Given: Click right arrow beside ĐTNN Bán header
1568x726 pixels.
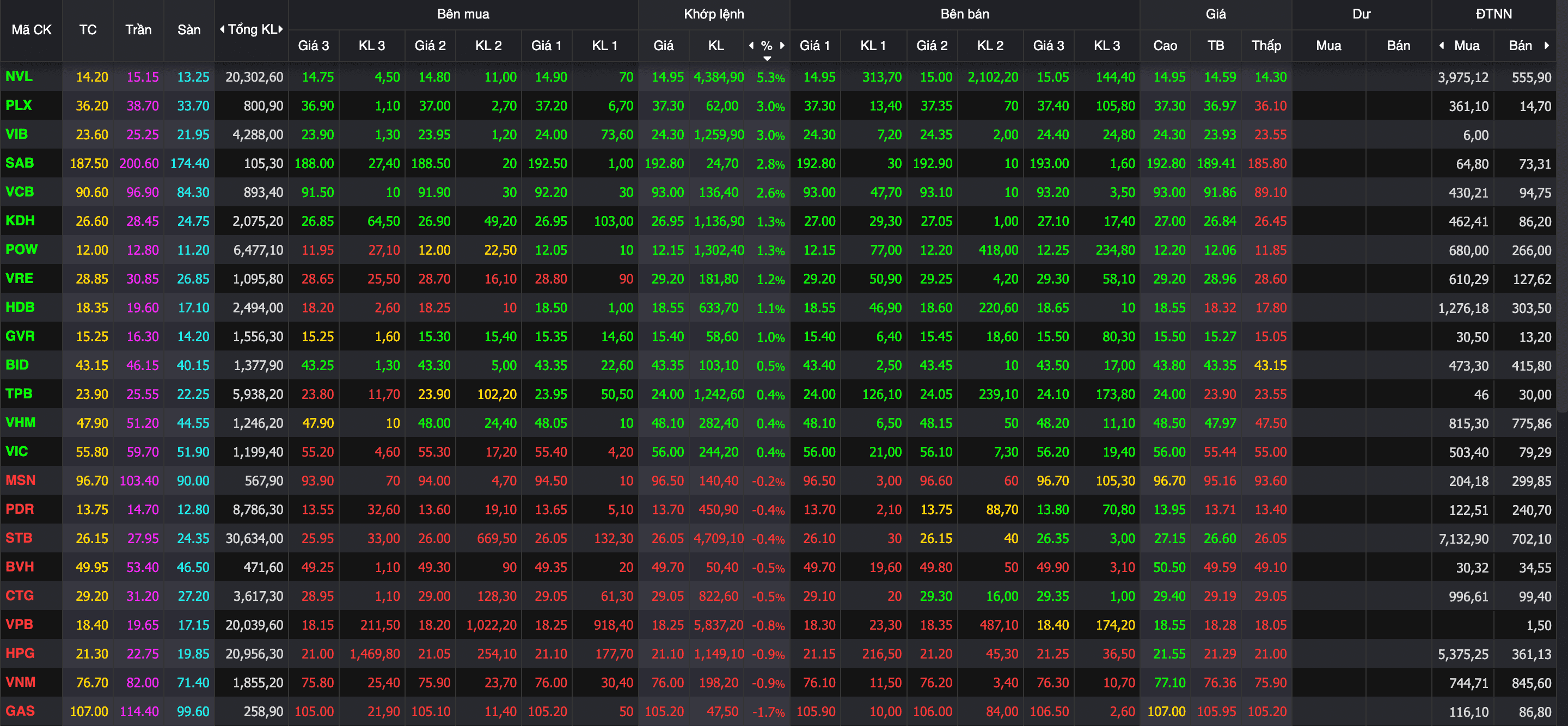Looking at the screenshot, I should (x=1547, y=45).
